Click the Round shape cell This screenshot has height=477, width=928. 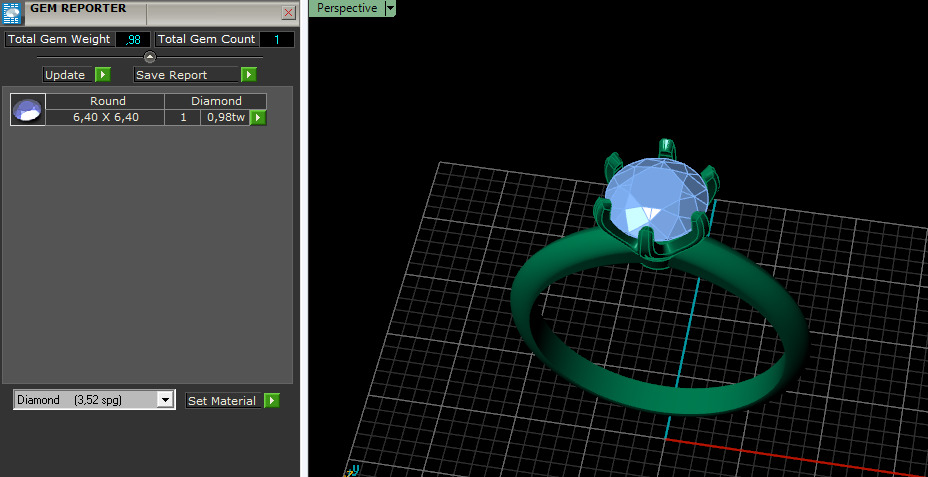click(x=107, y=101)
